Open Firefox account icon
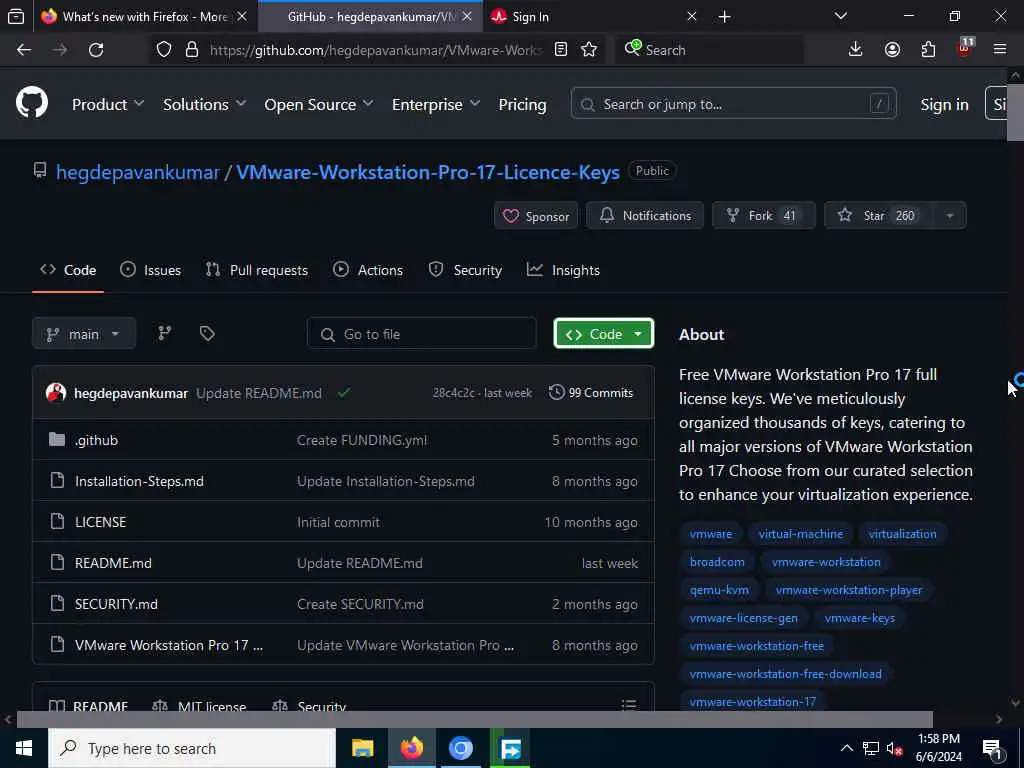 [892, 50]
